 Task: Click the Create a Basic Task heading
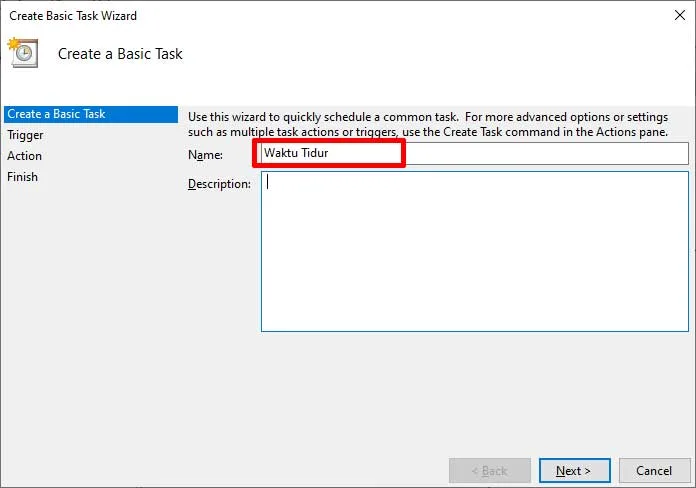[120, 54]
